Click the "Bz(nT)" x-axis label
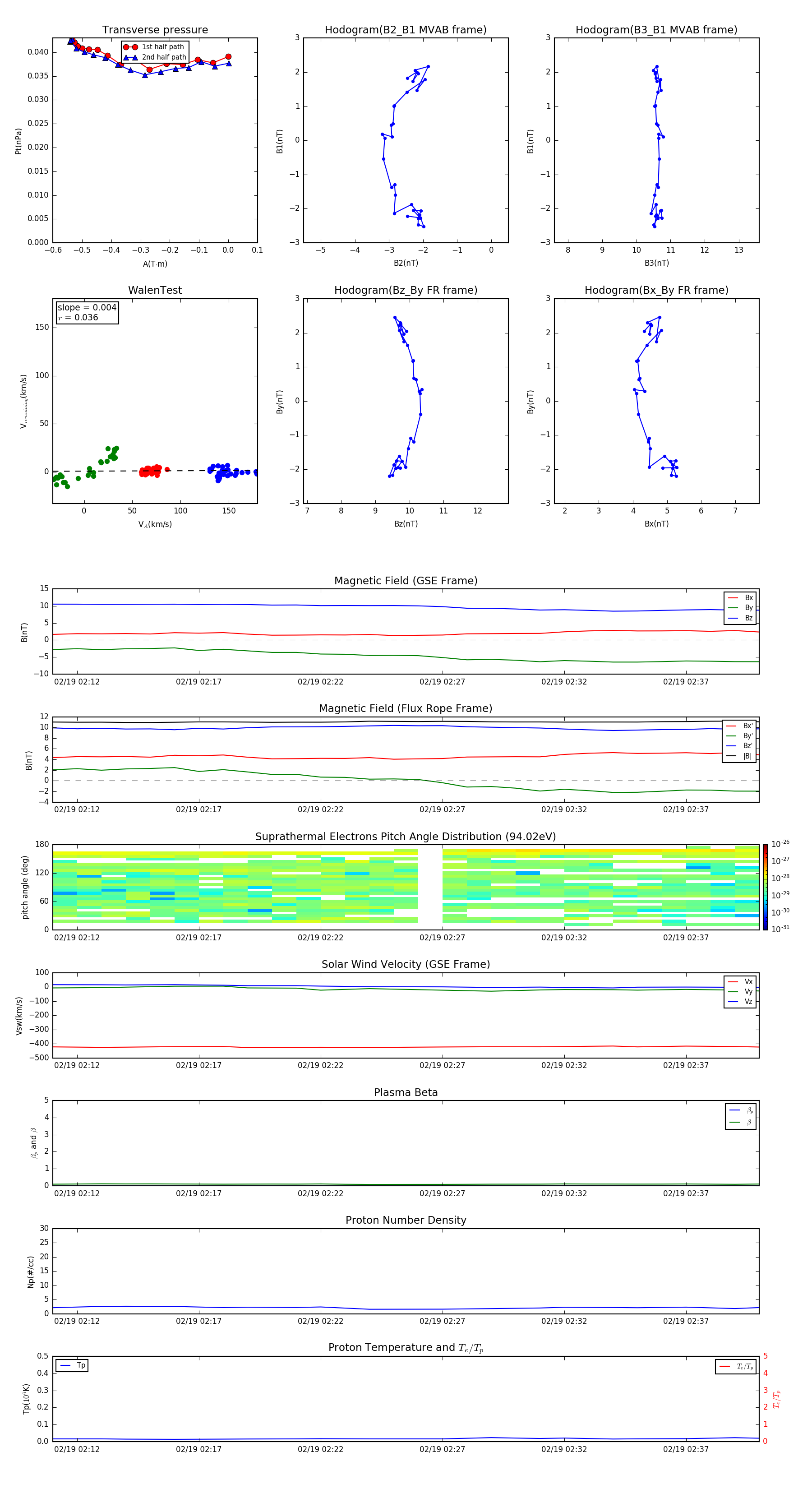This screenshot has width=812, height=1489. [406, 524]
